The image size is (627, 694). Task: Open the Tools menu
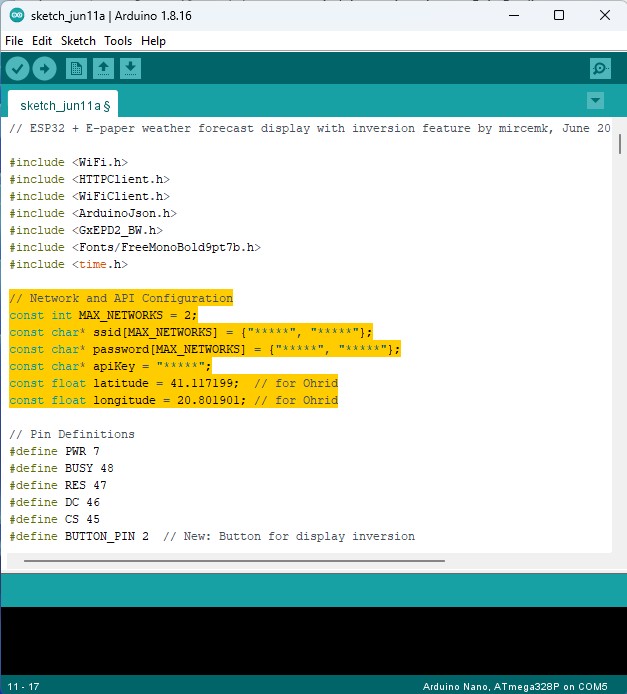tap(118, 41)
